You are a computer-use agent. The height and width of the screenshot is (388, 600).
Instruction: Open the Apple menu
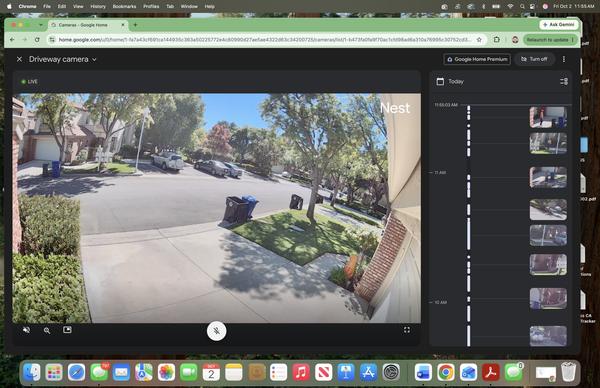click(9, 7)
